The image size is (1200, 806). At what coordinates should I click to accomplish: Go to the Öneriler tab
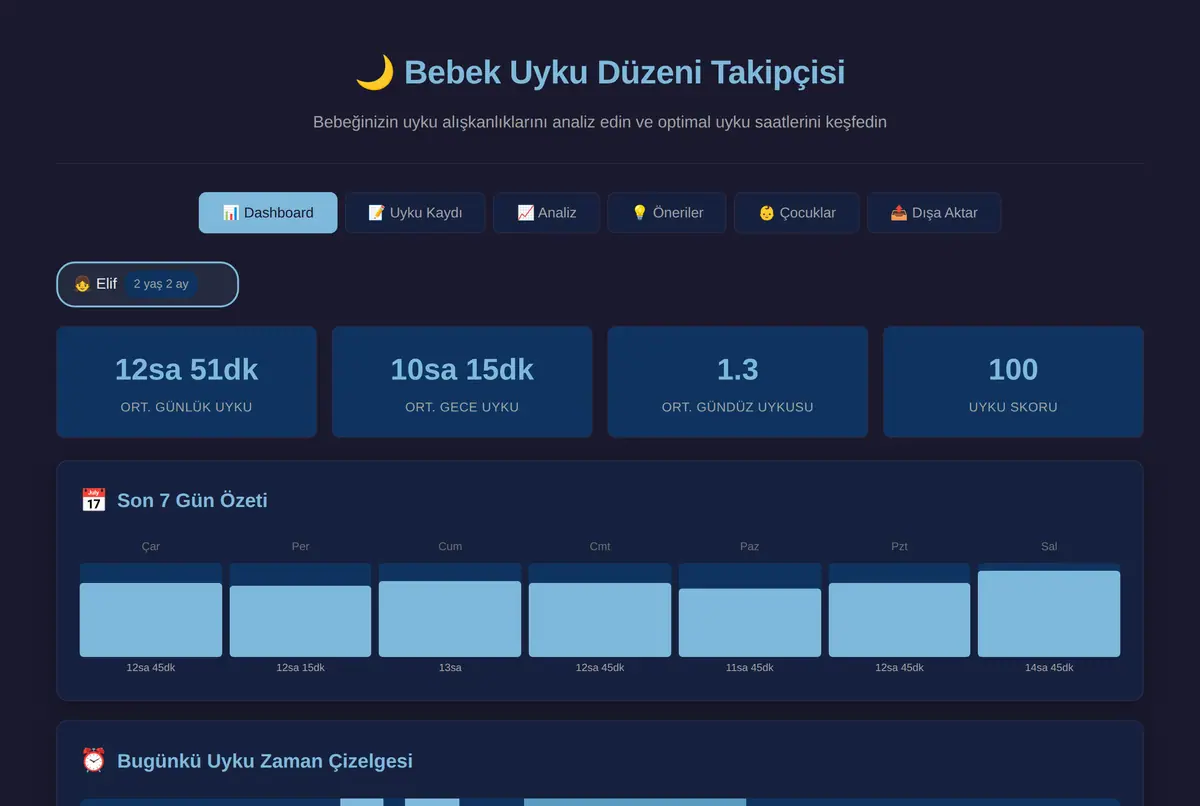[x=667, y=212]
